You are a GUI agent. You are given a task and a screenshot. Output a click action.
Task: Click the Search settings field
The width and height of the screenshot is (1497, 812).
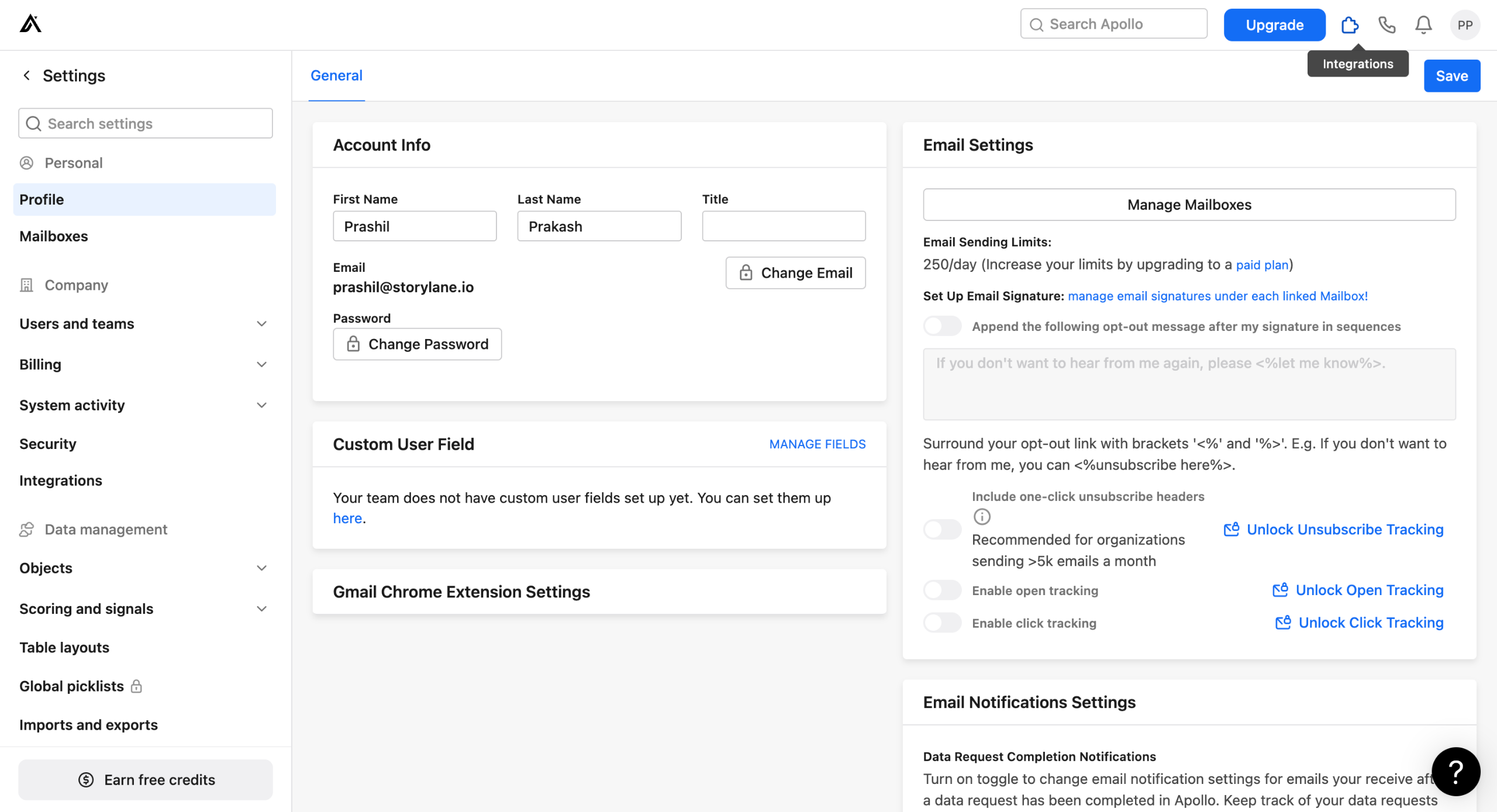(145, 123)
